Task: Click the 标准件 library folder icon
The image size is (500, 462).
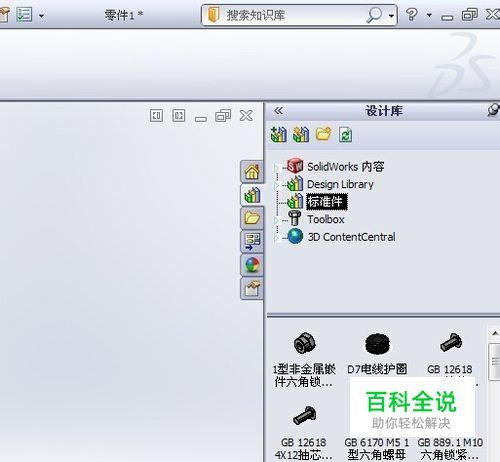Action: [295, 201]
